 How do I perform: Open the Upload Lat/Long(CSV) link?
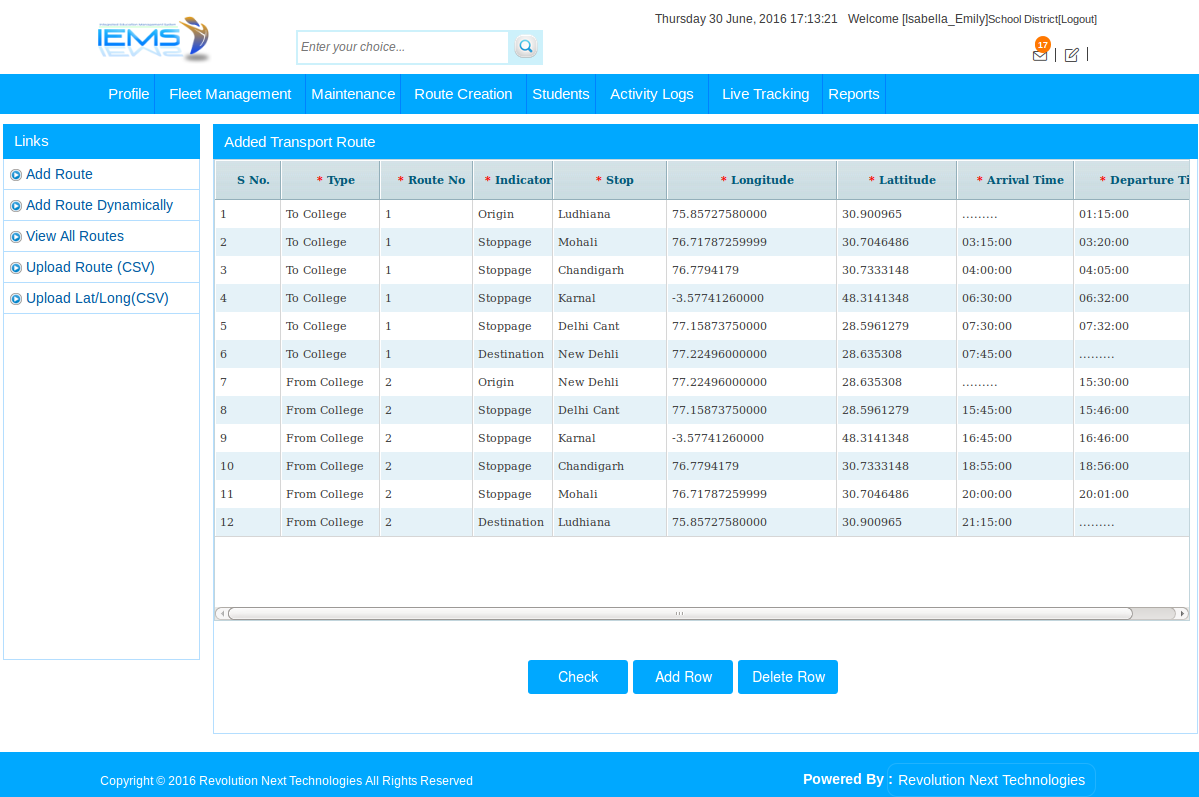[x=97, y=298]
